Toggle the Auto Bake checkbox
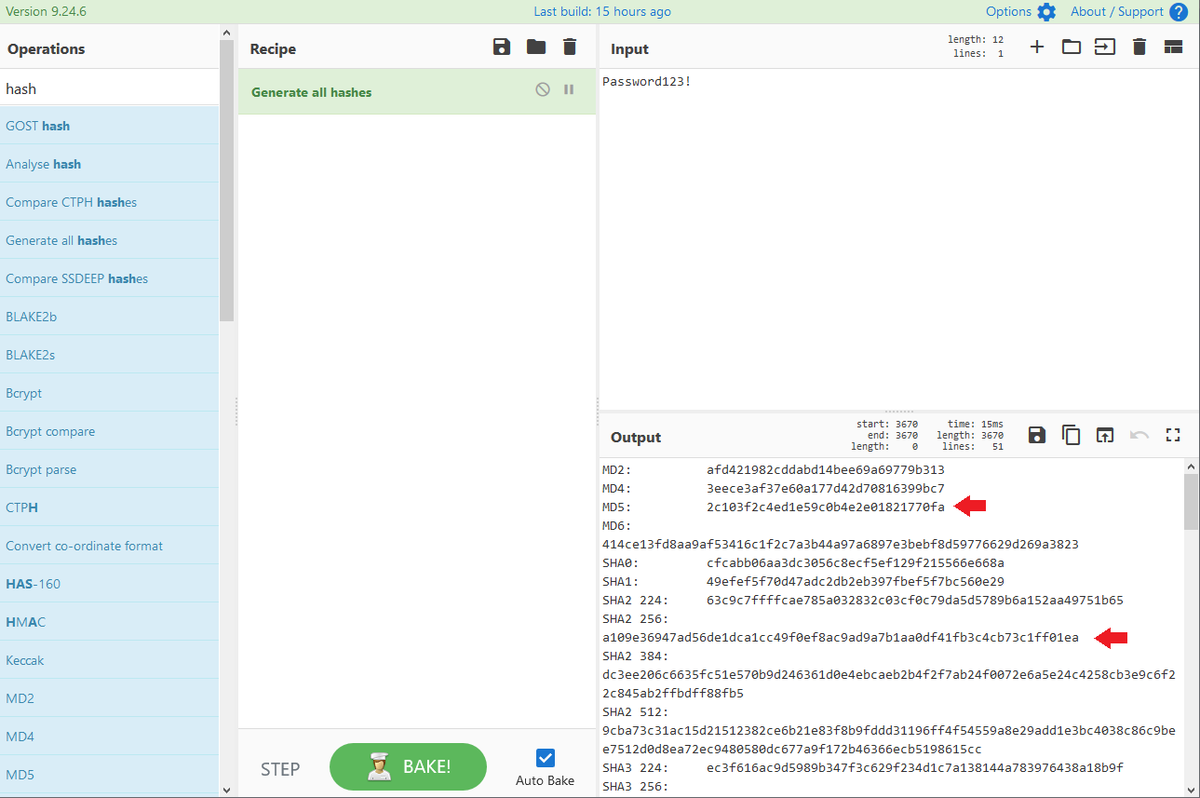Image resolution: width=1200 pixels, height=798 pixels. (545, 758)
